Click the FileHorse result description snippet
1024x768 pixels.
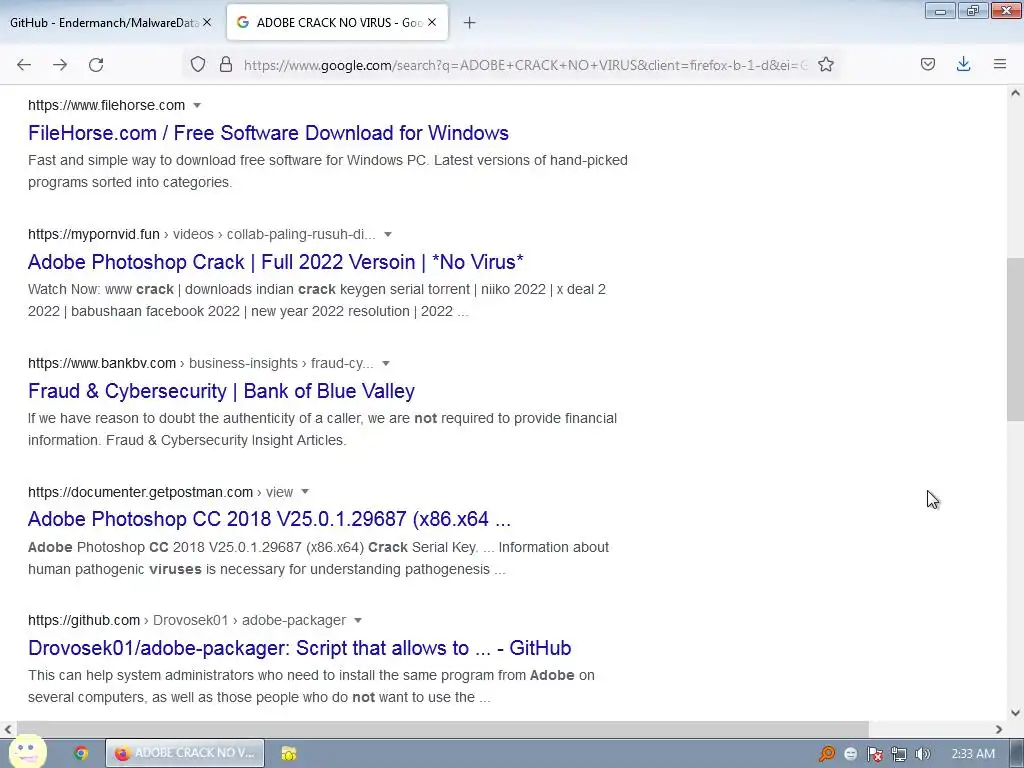(328, 171)
